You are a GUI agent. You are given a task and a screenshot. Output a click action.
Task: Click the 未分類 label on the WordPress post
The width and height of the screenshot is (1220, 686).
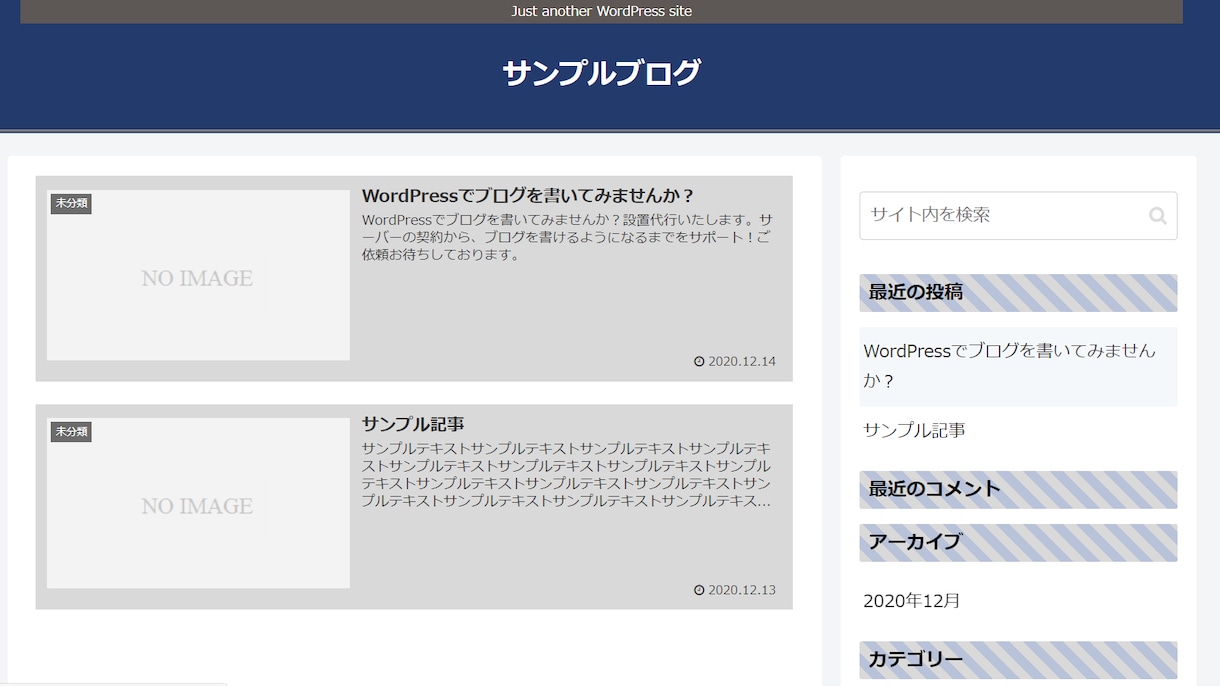(71, 203)
